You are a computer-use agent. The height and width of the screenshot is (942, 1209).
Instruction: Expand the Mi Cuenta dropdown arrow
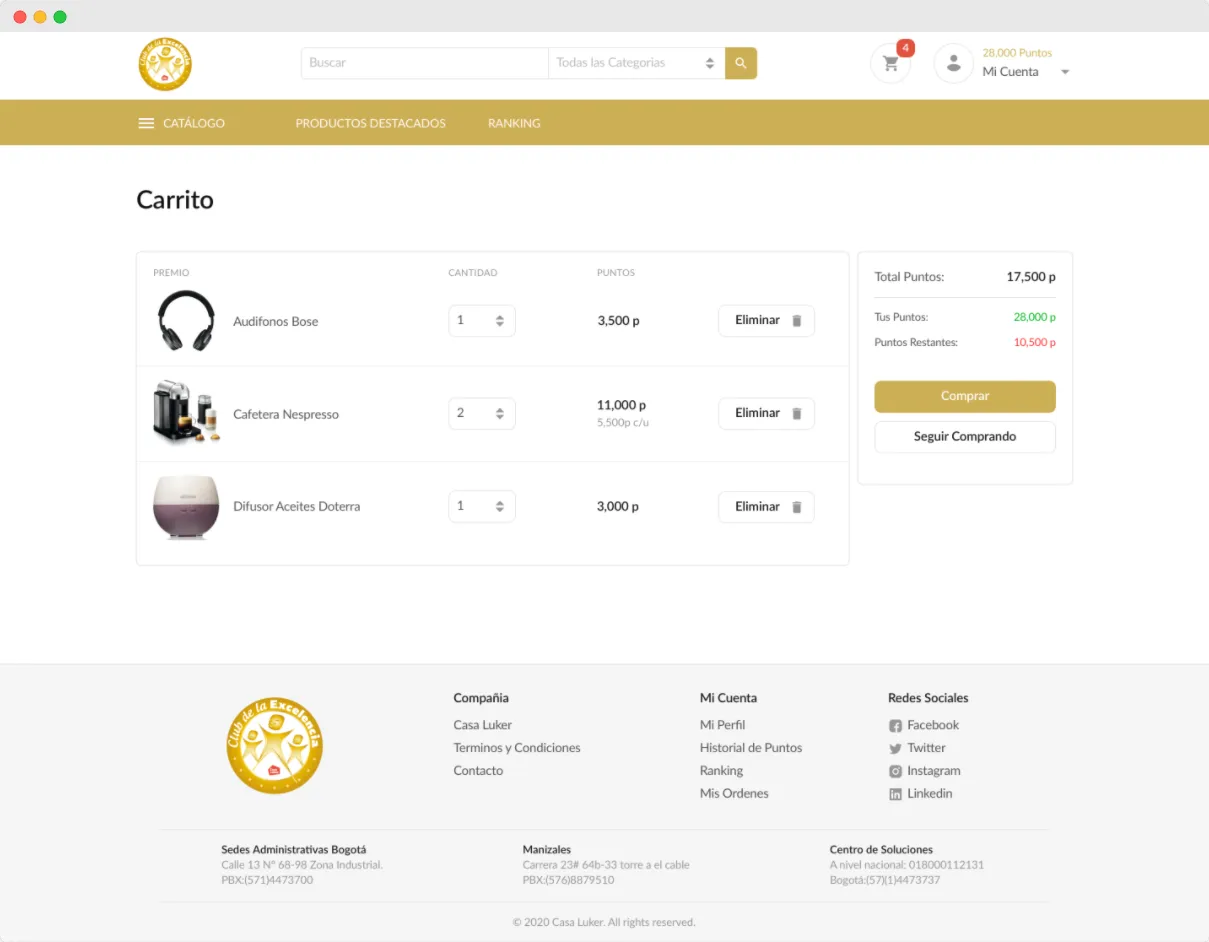[1065, 72]
